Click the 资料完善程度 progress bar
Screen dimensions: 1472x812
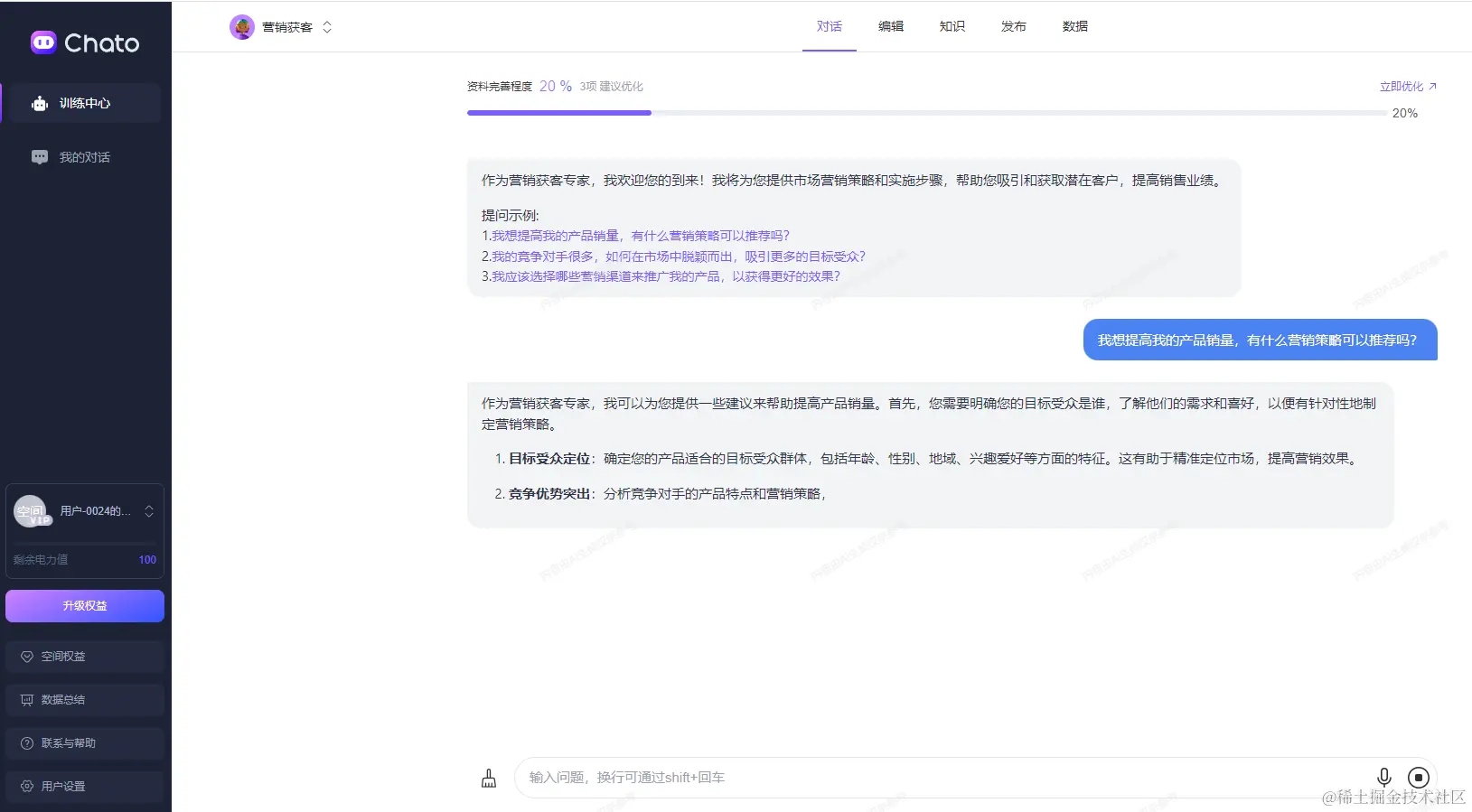click(x=927, y=113)
